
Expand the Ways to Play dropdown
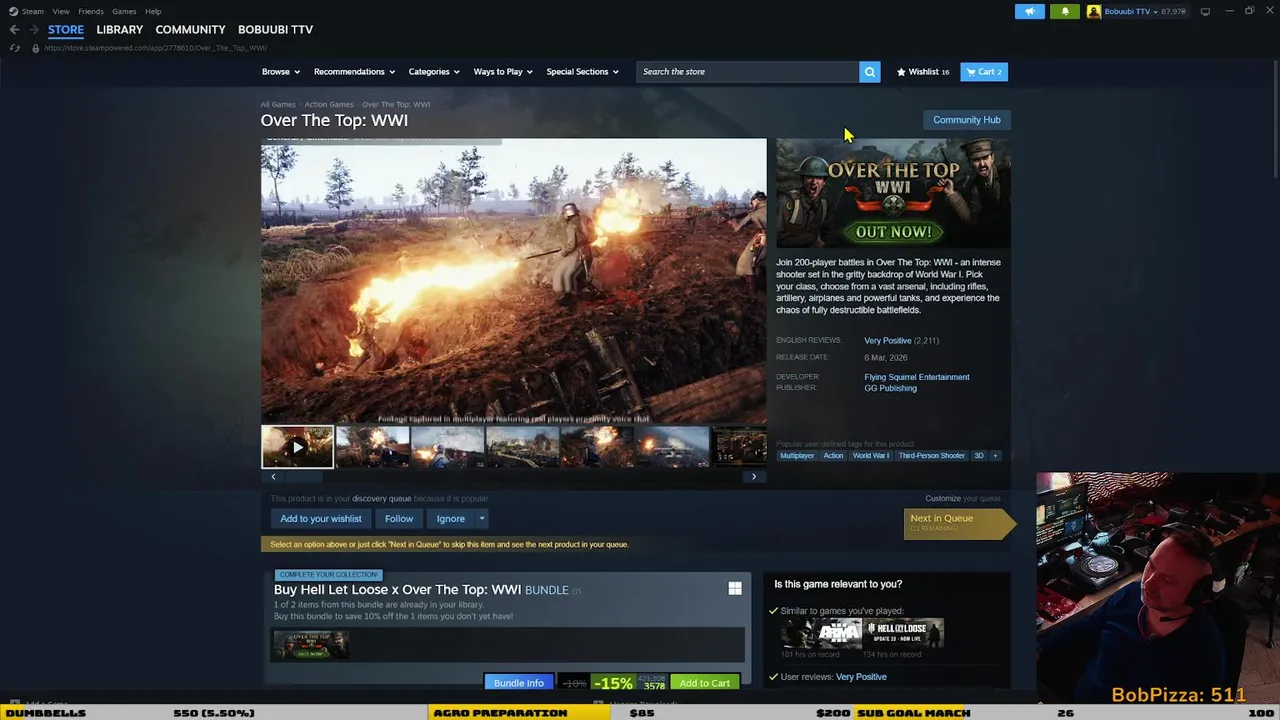(502, 72)
